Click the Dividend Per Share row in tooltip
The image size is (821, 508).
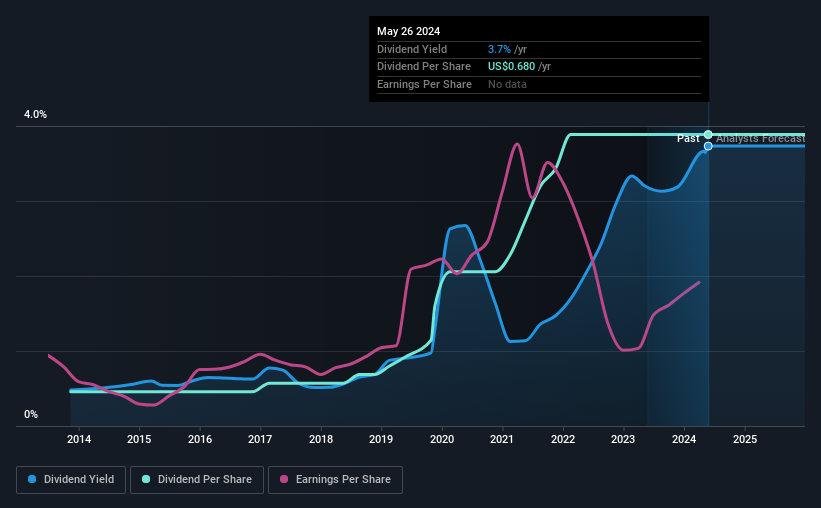coord(539,67)
